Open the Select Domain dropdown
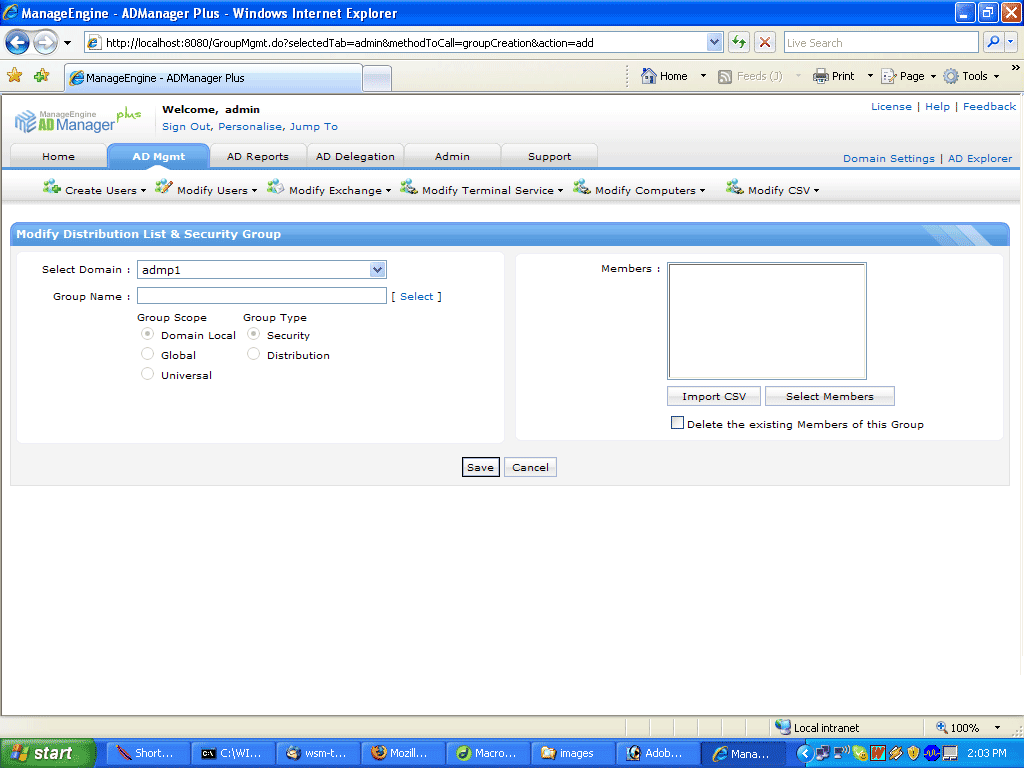Viewport: 1024px width, 768px height. click(x=377, y=270)
